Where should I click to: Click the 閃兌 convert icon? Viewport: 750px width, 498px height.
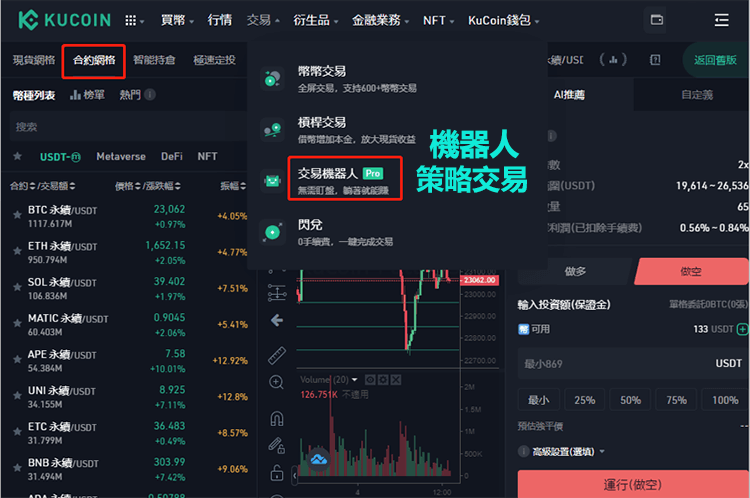273,232
